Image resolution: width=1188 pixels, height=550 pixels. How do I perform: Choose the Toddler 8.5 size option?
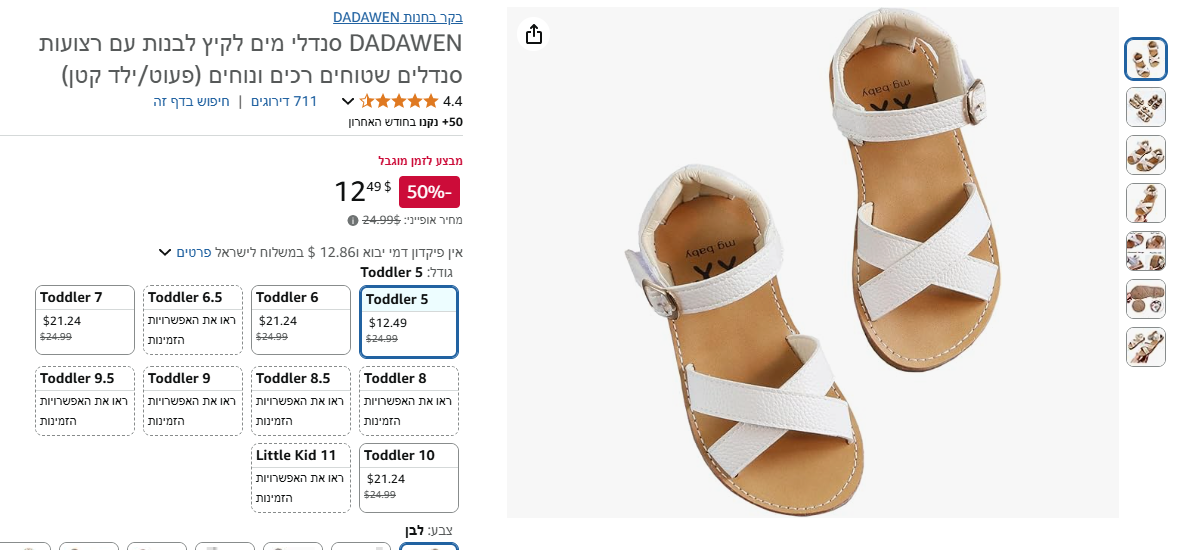coord(301,400)
